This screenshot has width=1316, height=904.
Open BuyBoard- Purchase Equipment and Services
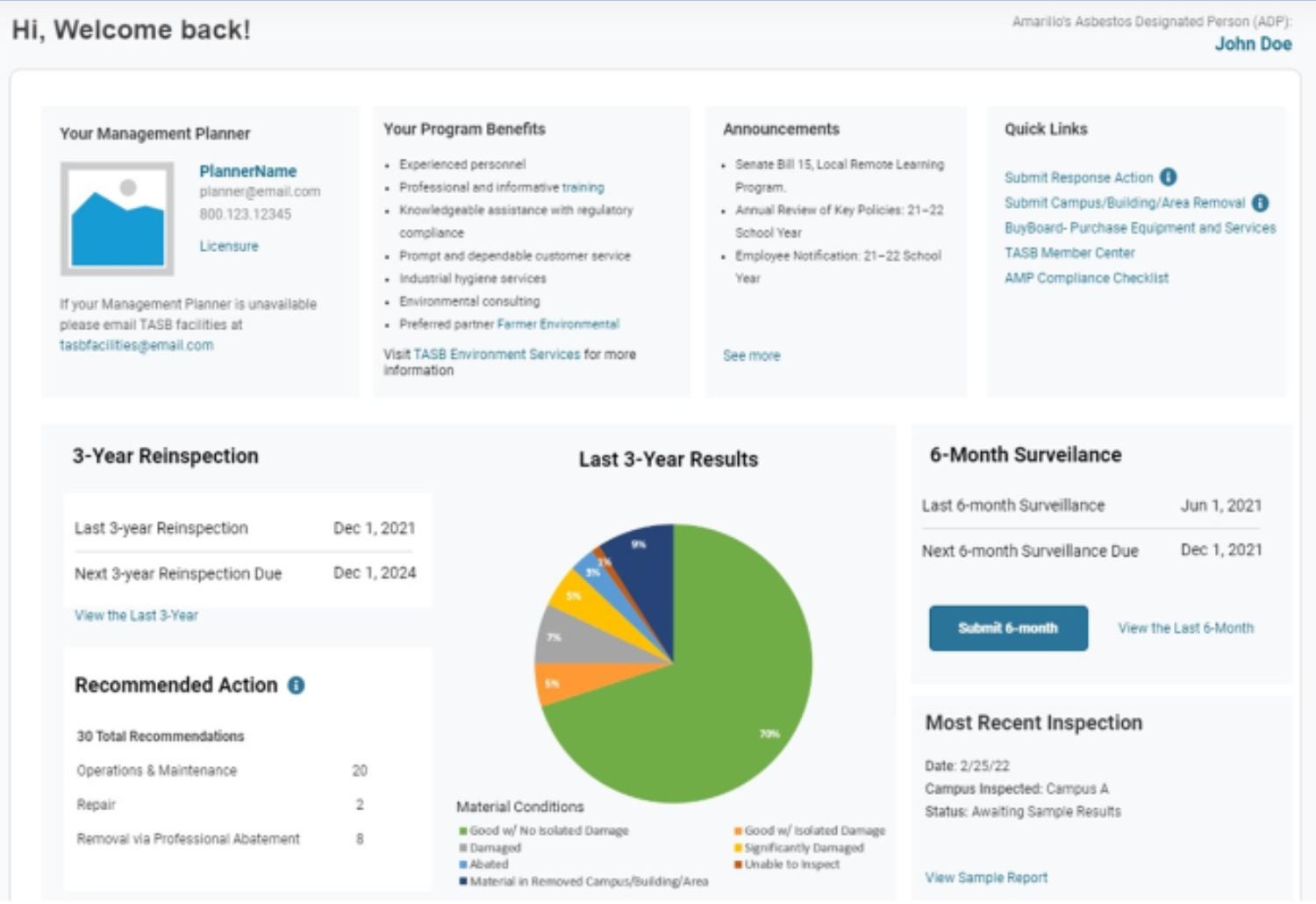(1140, 227)
